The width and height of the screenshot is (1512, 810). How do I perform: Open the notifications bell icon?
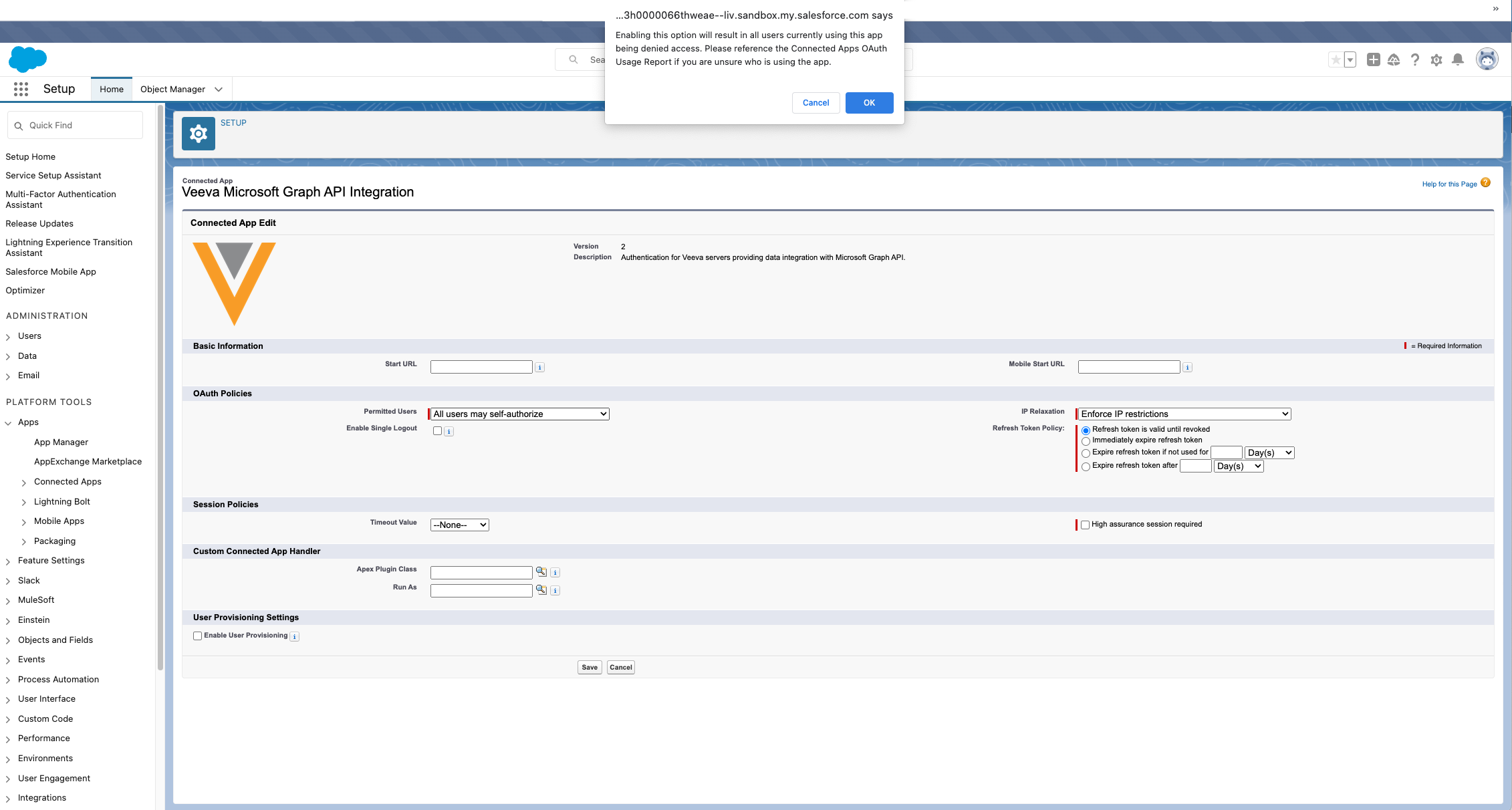tap(1458, 59)
